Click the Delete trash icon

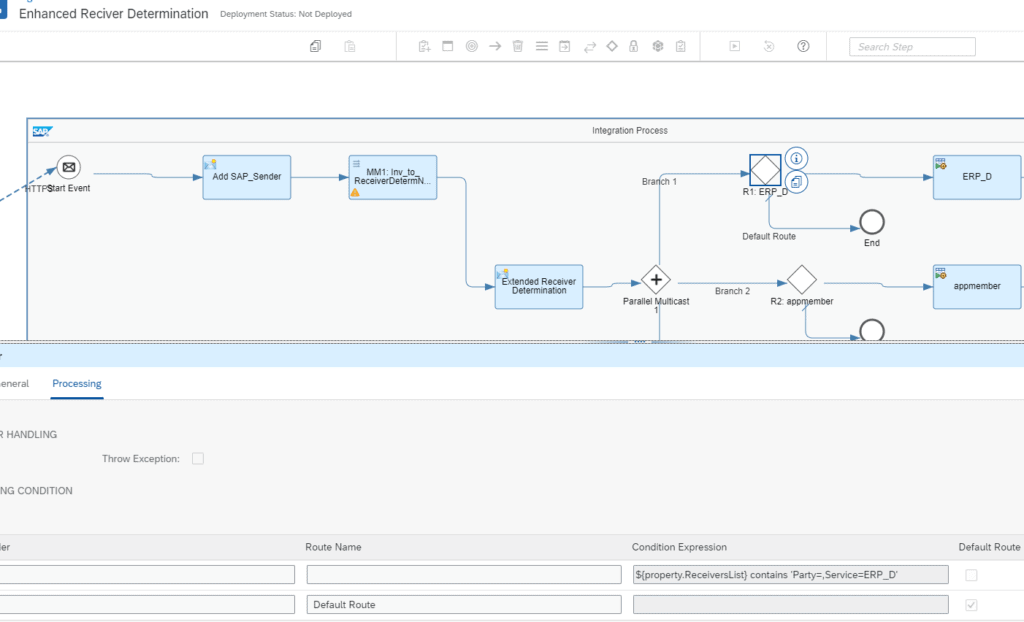tap(518, 46)
